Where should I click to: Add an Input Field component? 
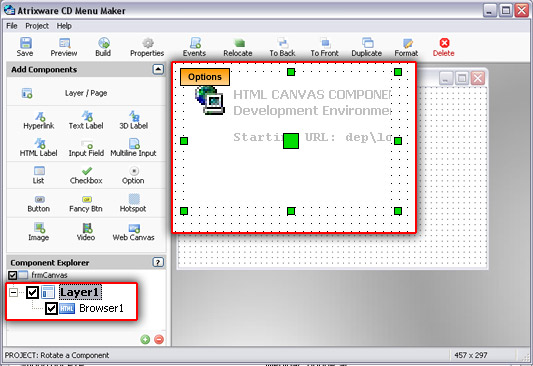(86, 148)
